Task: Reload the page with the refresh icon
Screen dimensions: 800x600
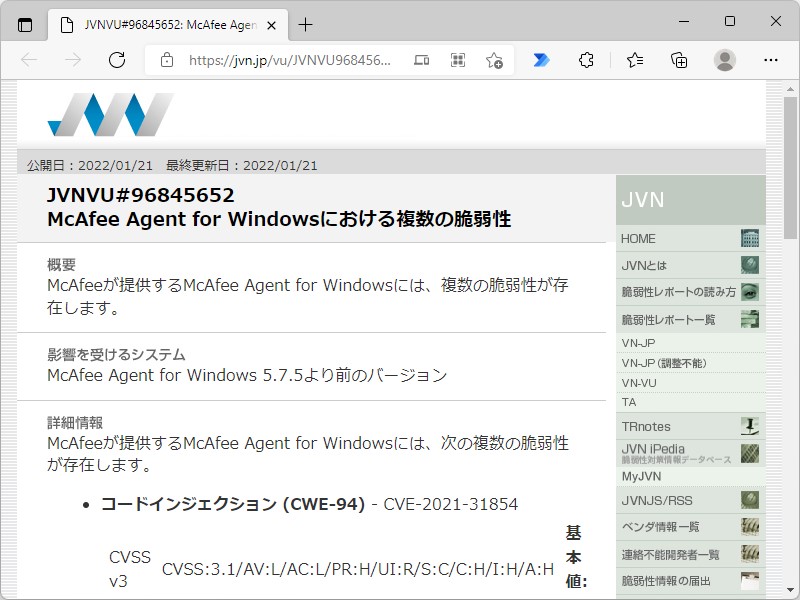Action: pyautogui.click(x=117, y=60)
